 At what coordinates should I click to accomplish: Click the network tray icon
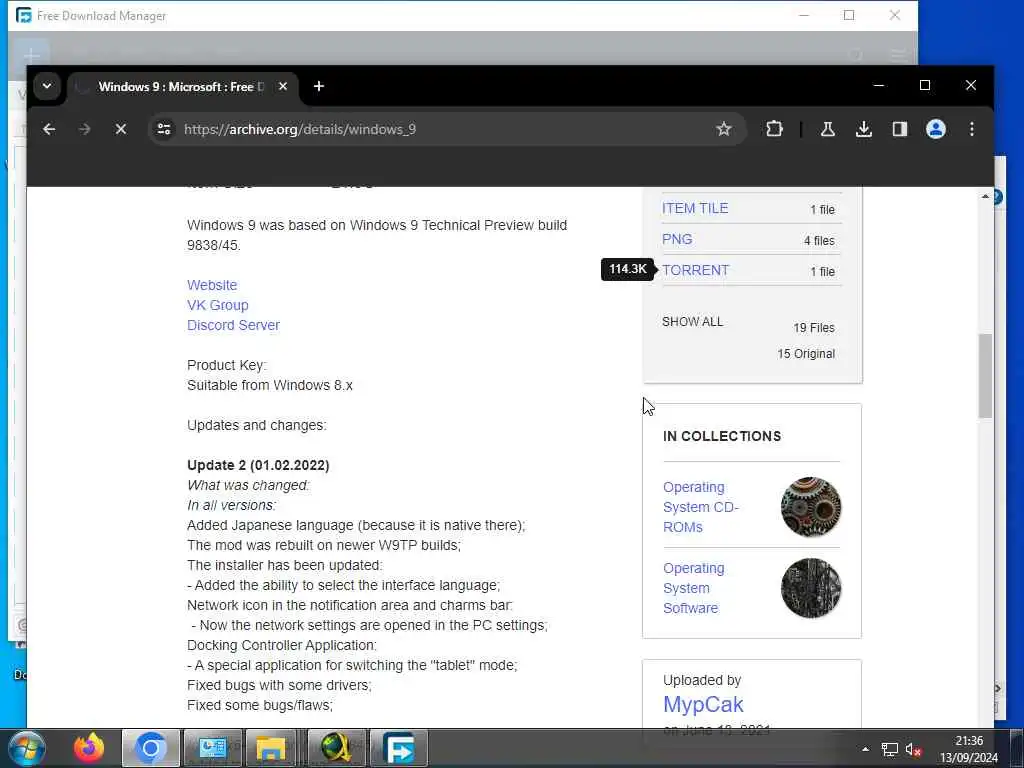click(x=889, y=749)
